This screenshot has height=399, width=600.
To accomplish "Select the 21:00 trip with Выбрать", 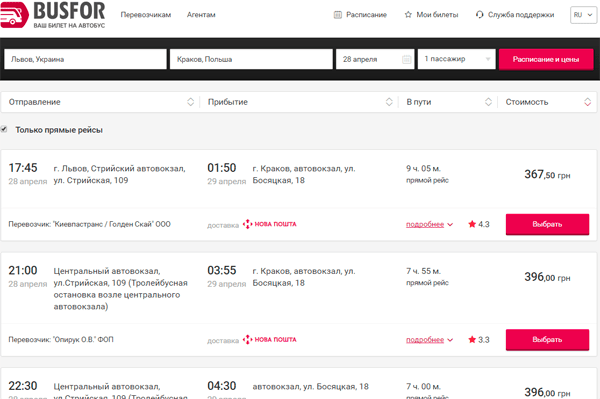I will [547, 340].
